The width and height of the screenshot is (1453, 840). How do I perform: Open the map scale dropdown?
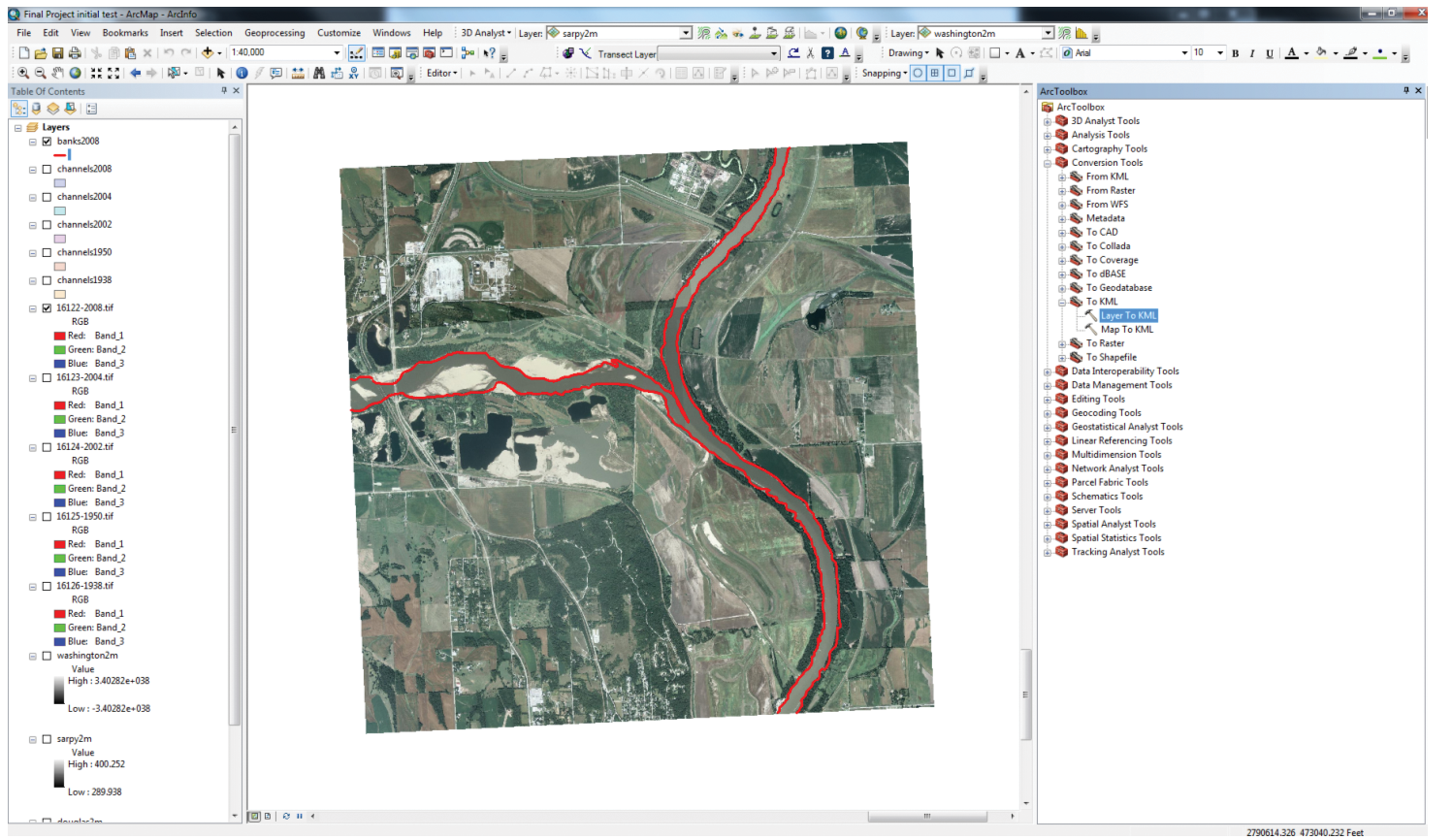(337, 52)
